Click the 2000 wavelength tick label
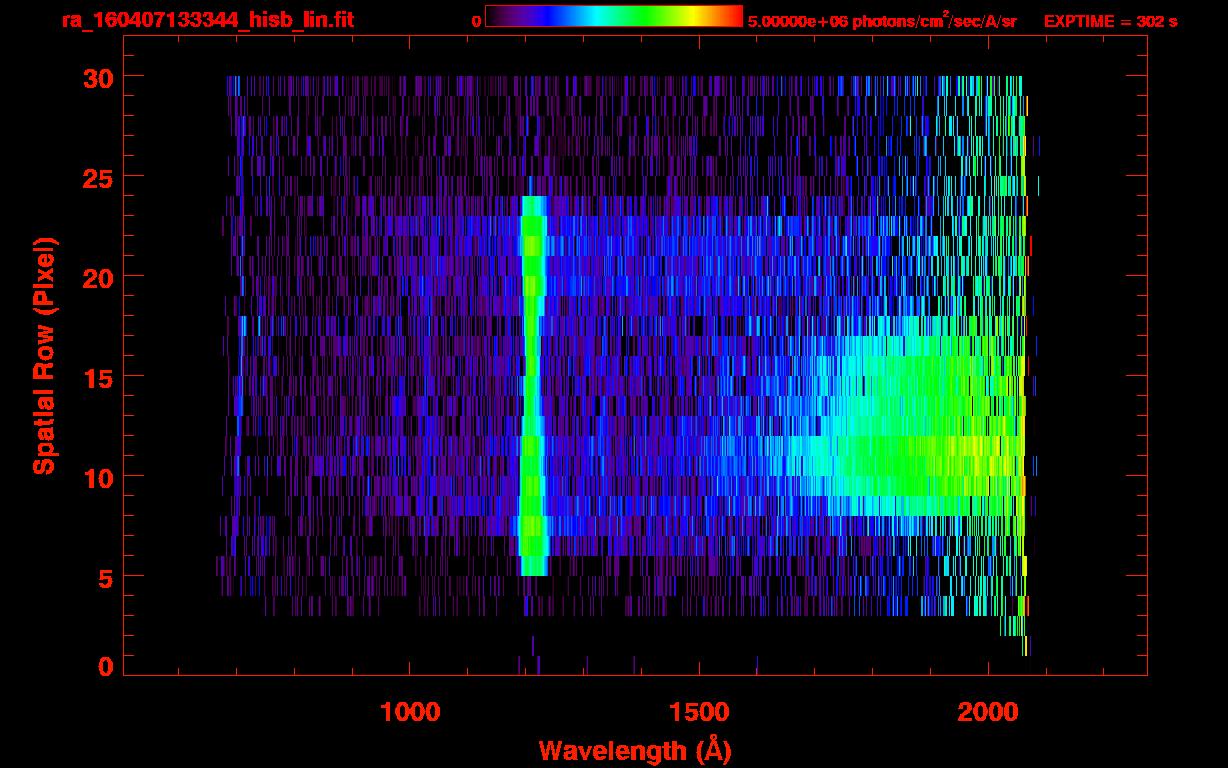This screenshot has height=768, width=1228. pyautogui.click(x=988, y=712)
